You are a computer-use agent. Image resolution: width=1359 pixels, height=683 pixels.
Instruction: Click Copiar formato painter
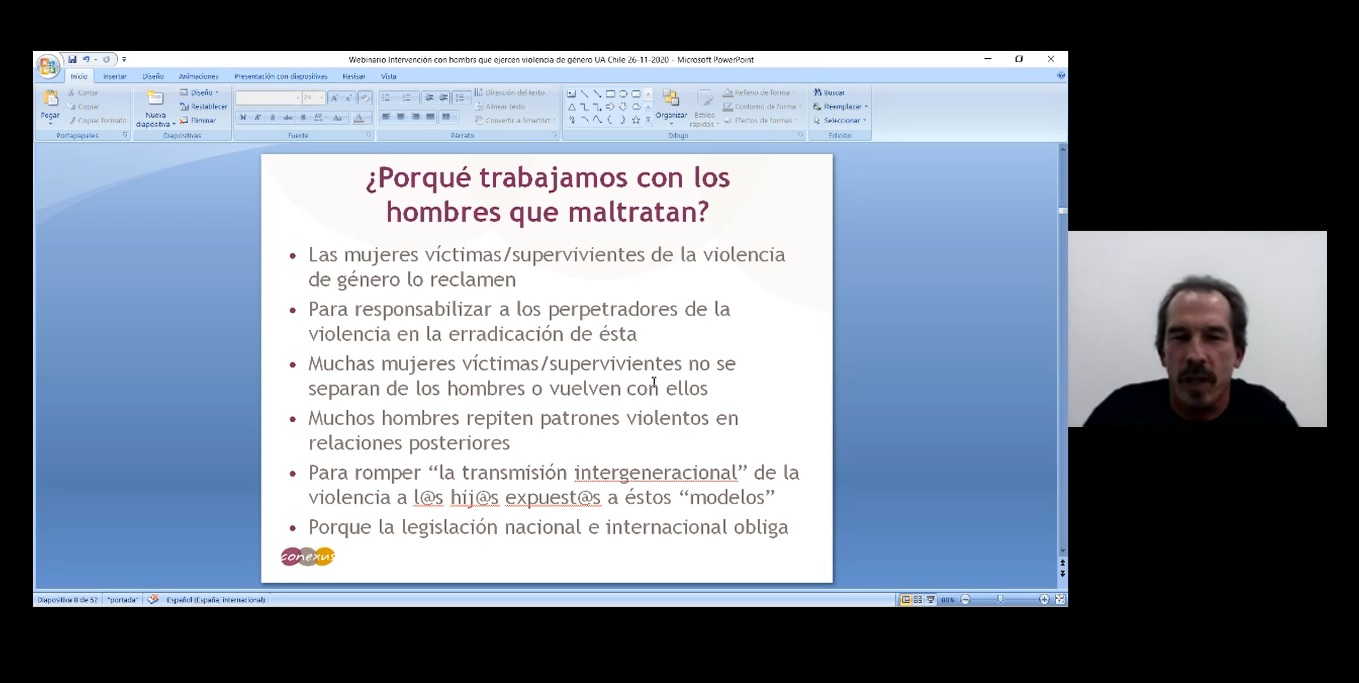pyautogui.click(x=98, y=120)
